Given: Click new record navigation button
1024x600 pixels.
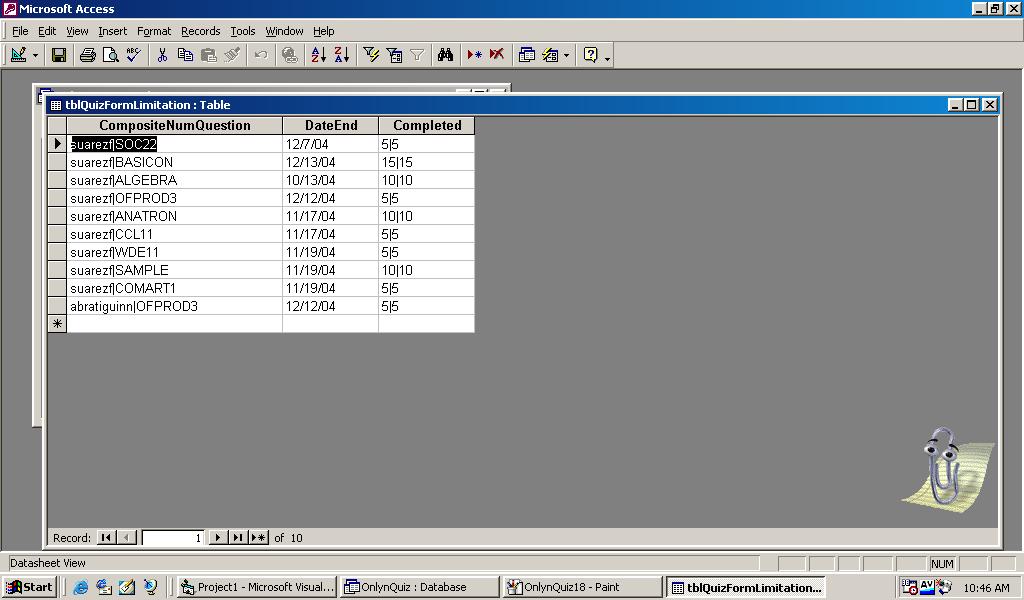Looking at the screenshot, I should [259, 537].
